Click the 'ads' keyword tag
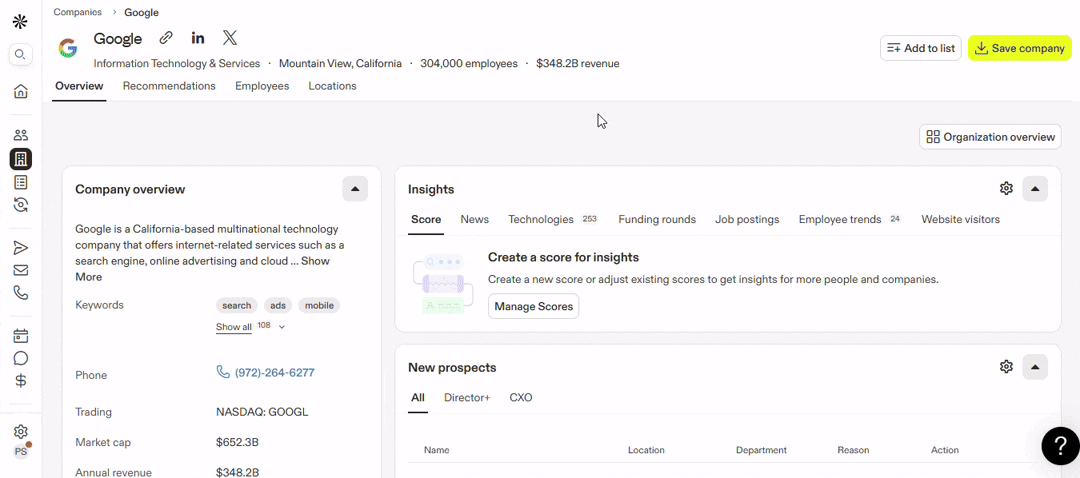 278,305
